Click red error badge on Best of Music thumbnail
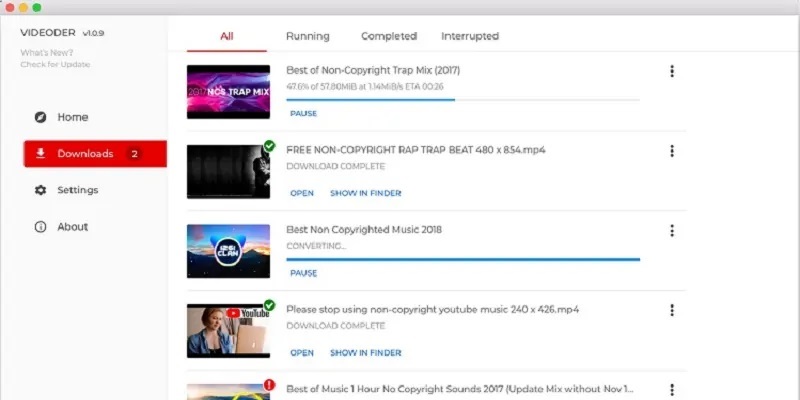Screen dimensions: 800x400 click(x=269, y=385)
